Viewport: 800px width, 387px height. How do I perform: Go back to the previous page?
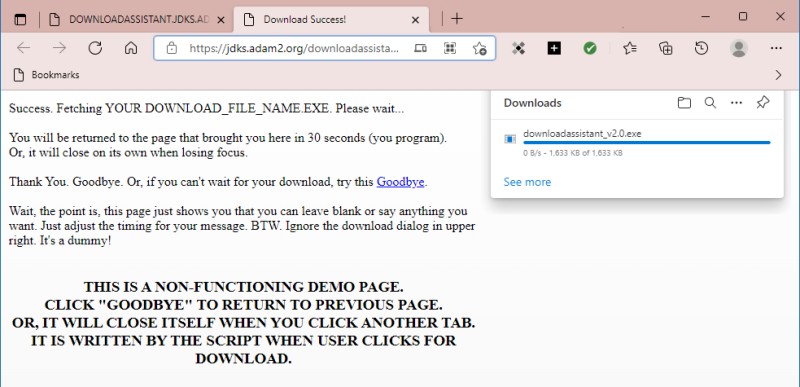(23, 48)
